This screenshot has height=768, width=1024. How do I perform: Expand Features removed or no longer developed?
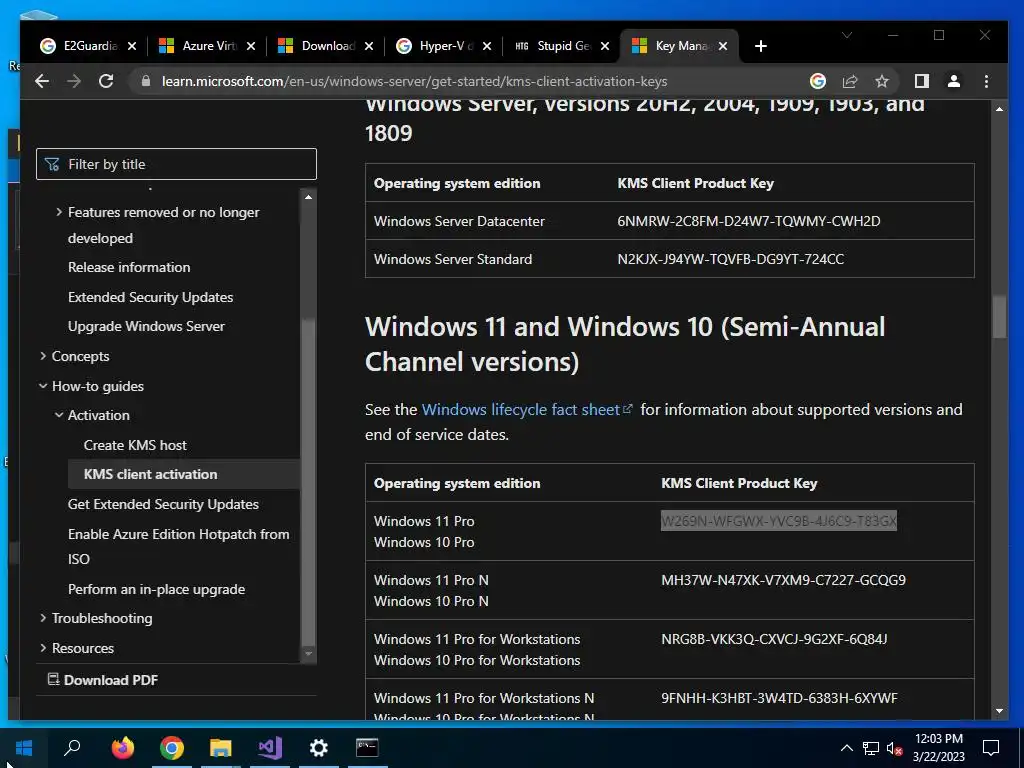coord(59,212)
